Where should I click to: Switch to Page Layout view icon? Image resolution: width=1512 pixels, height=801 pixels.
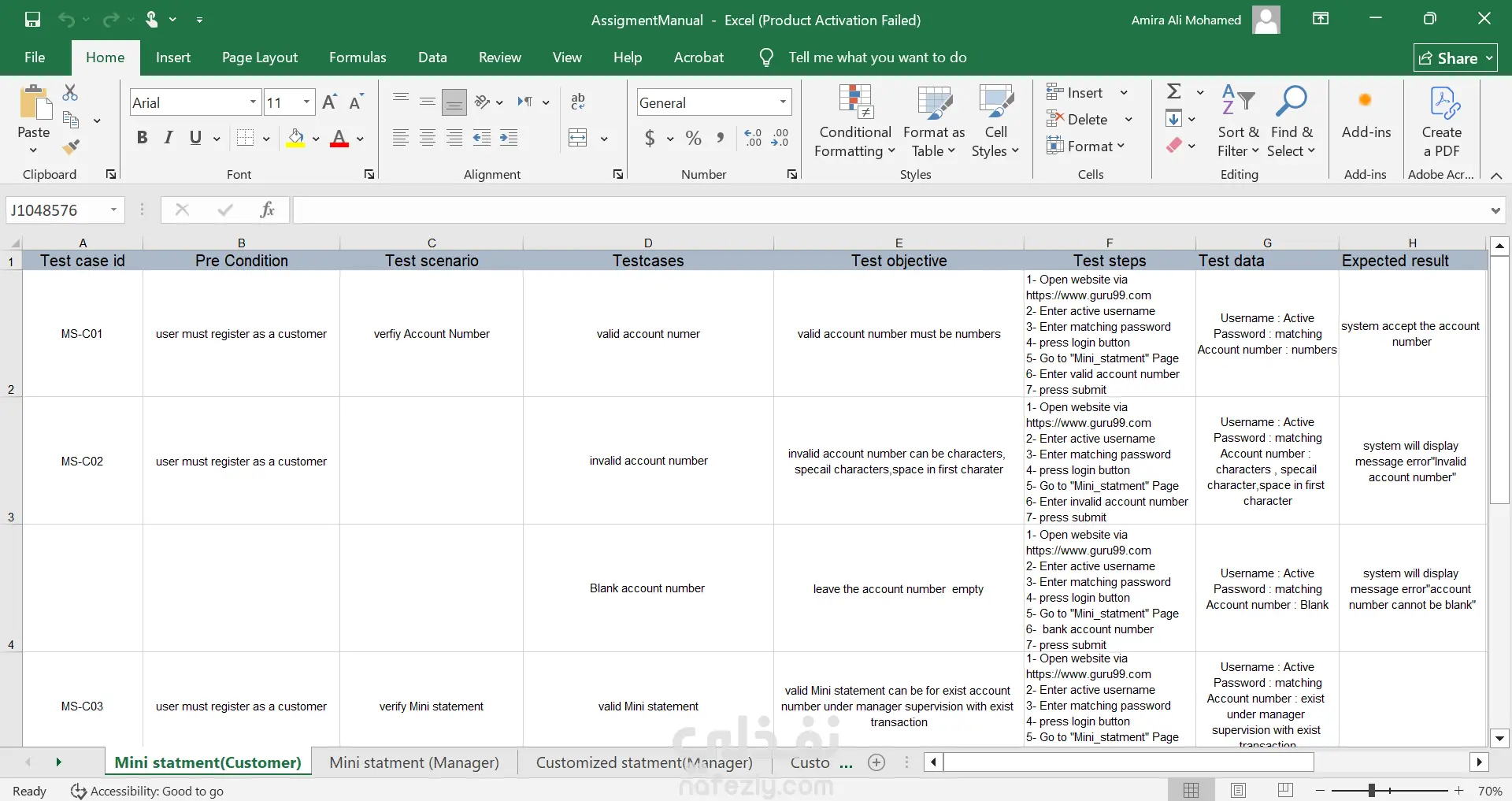(x=1239, y=790)
